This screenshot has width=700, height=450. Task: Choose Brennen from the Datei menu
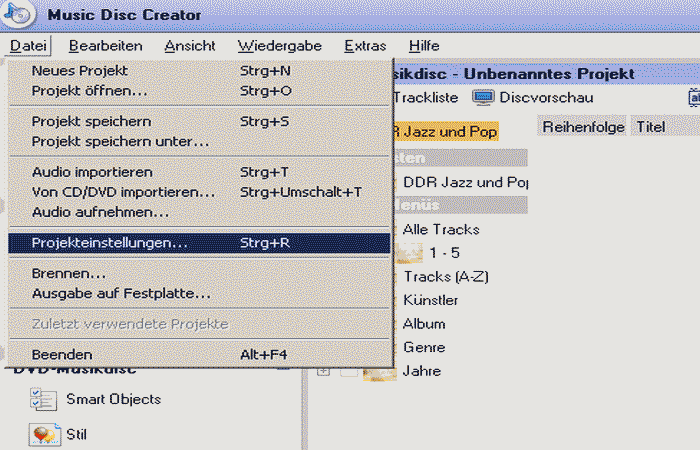tap(69, 273)
